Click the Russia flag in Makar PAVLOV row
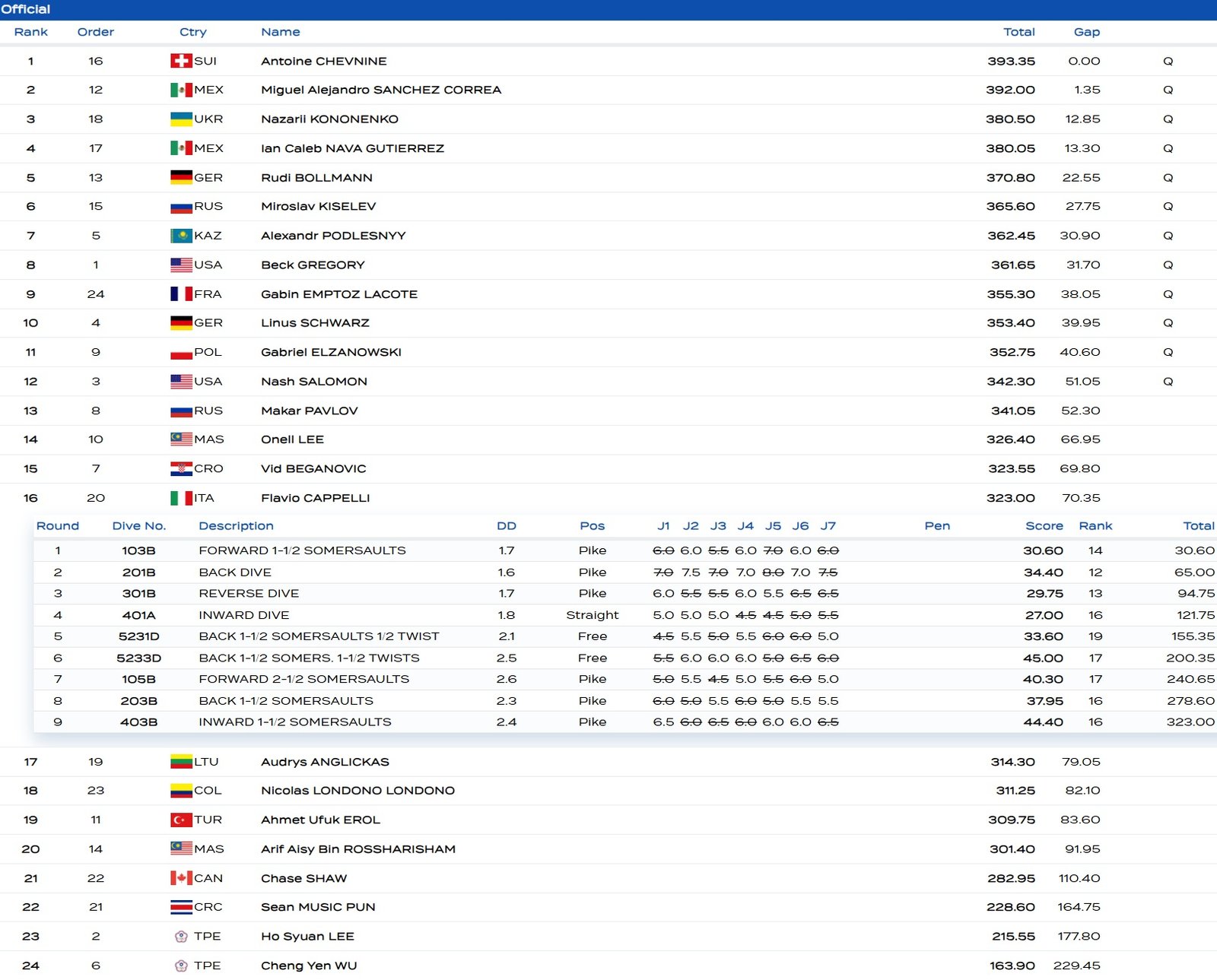This screenshot has height=980, width=1217. [181, 411]
